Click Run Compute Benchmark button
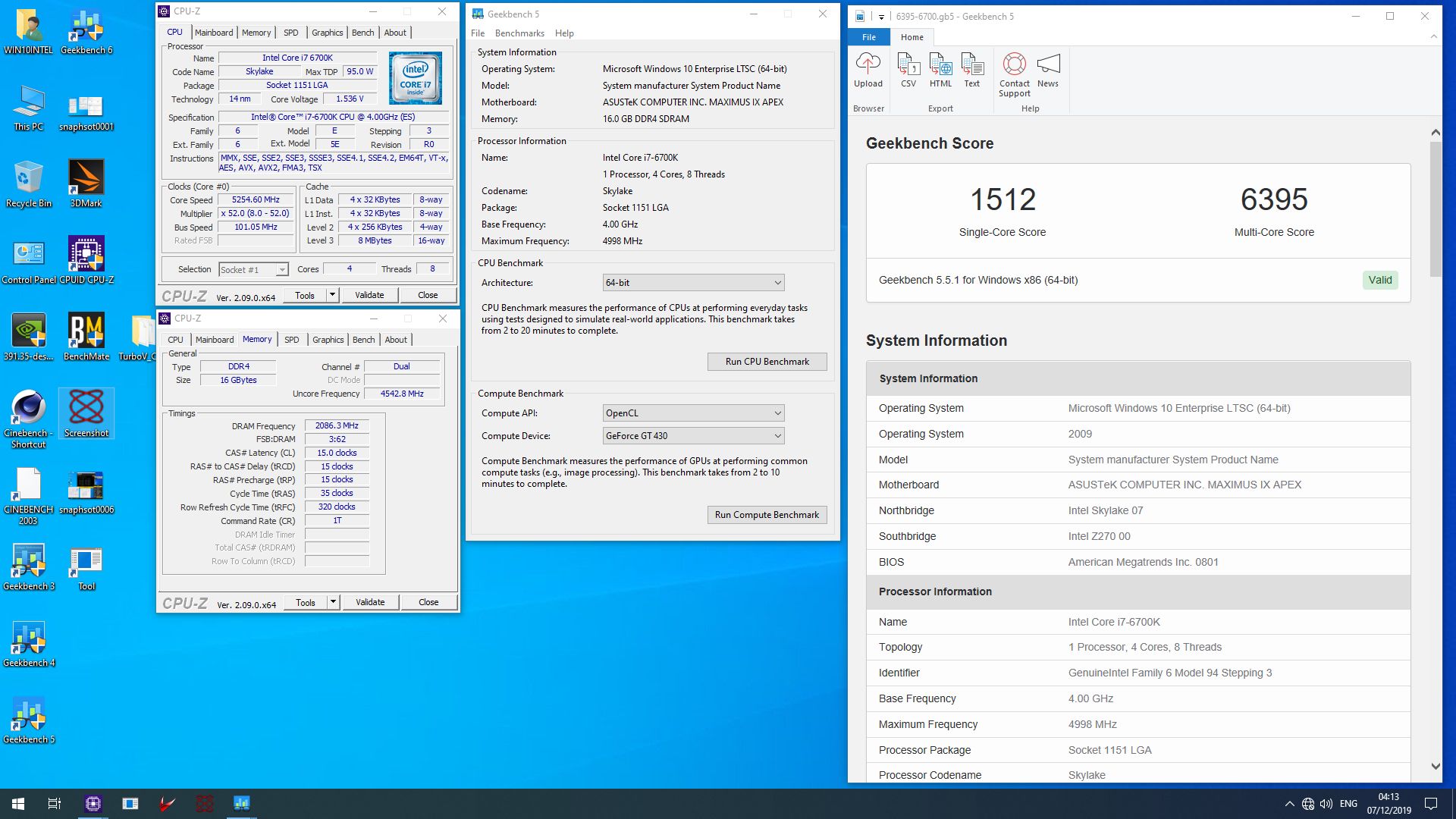The image size is (1456, 819). click(x=767, y=515)
